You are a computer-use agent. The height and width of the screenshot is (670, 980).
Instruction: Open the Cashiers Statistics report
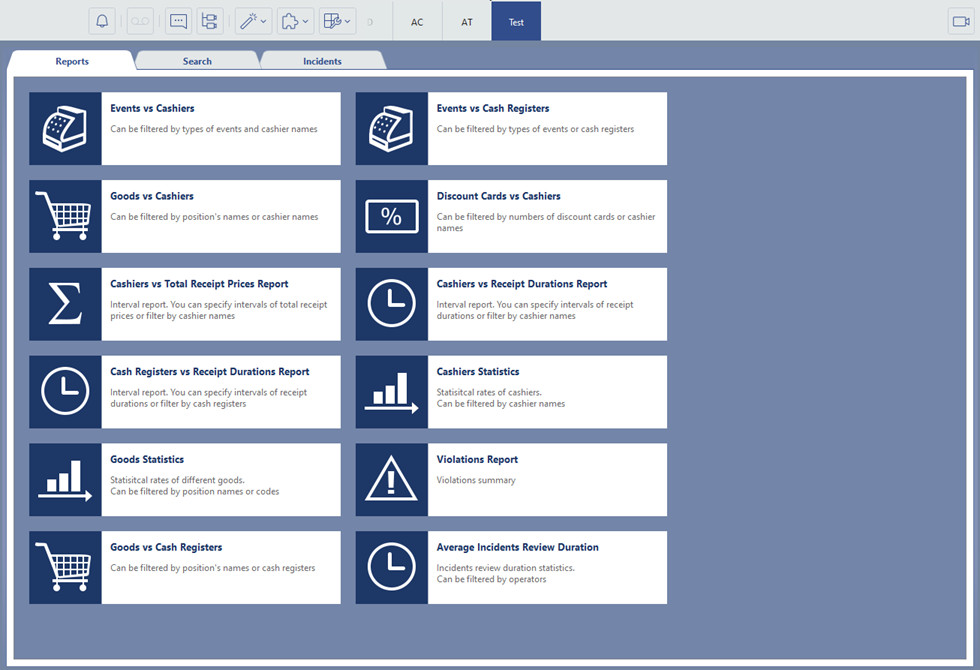(477, 372)
